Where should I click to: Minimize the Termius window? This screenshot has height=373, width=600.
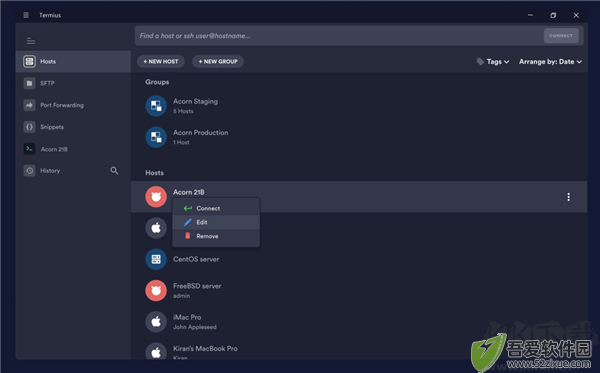[x=530, y=15]
